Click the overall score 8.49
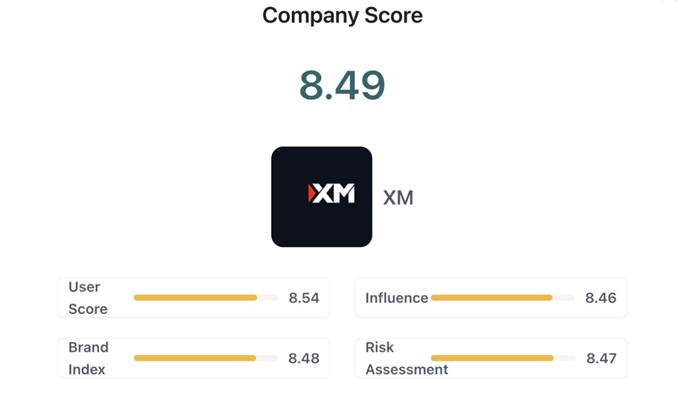The image size is (689, 402). pyautogui.click(x=342, y=85)
